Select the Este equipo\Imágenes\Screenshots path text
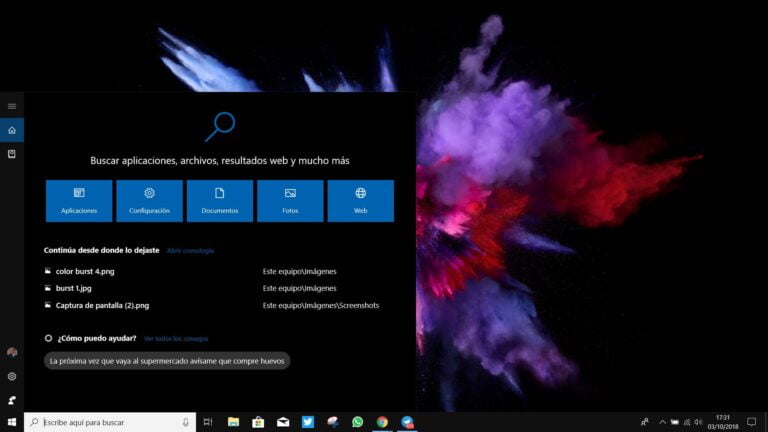 (321, 306)
